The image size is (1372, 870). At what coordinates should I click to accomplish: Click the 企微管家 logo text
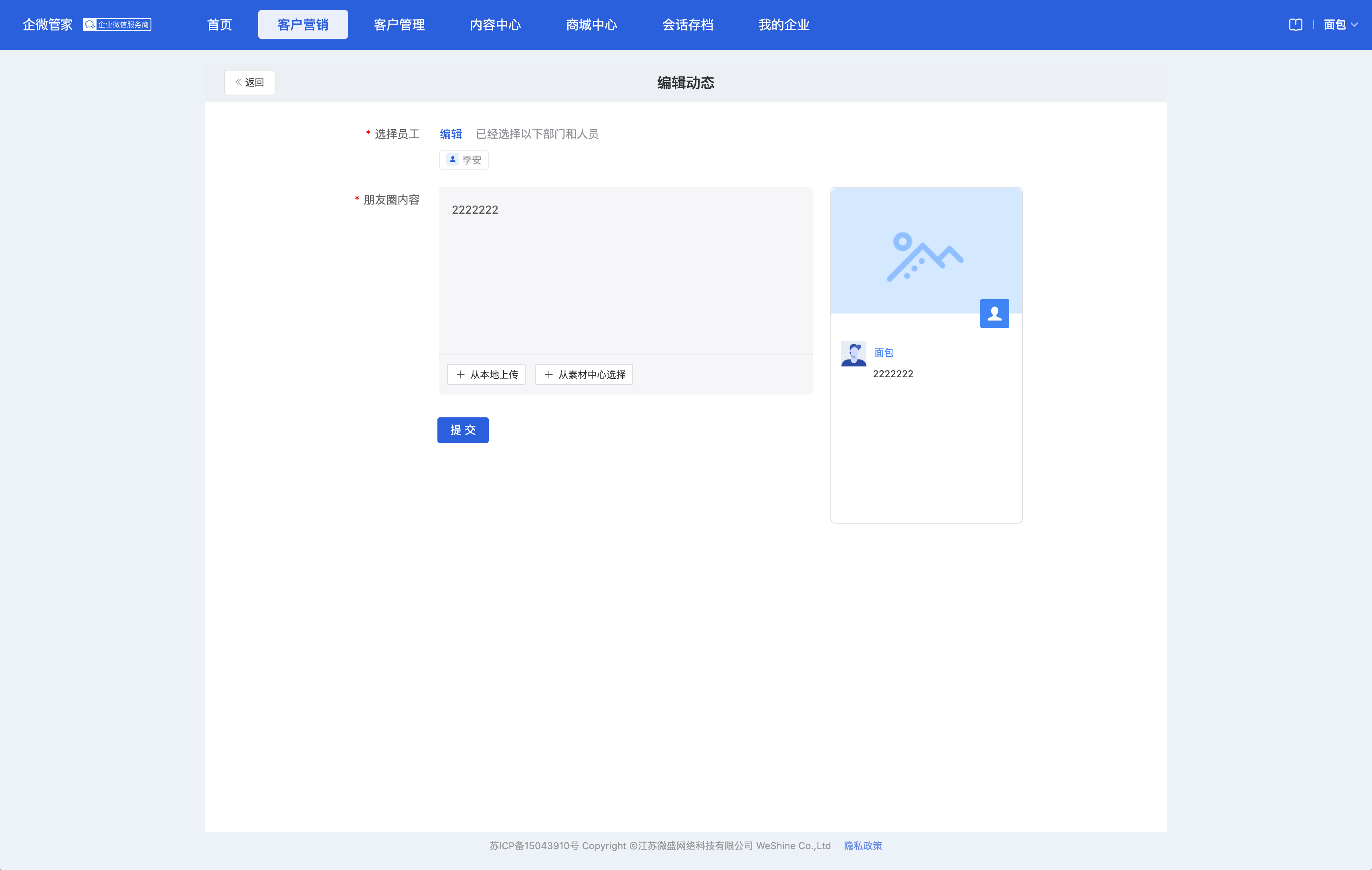point(48,24)
